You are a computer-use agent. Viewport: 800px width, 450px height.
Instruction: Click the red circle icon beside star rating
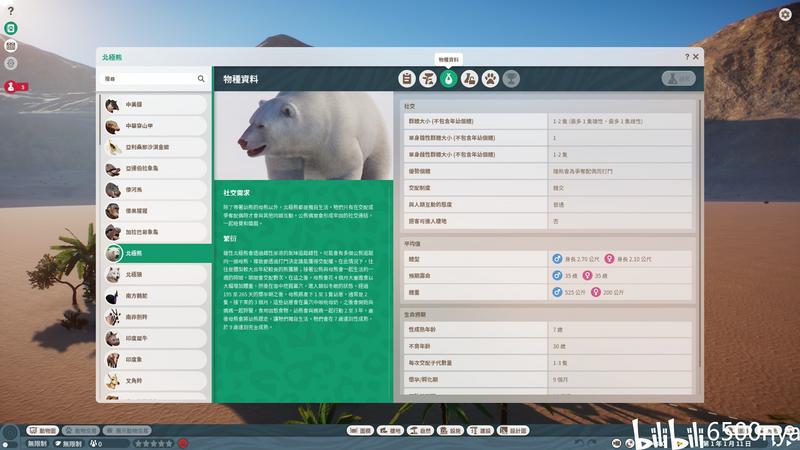[x=183, y=443]
